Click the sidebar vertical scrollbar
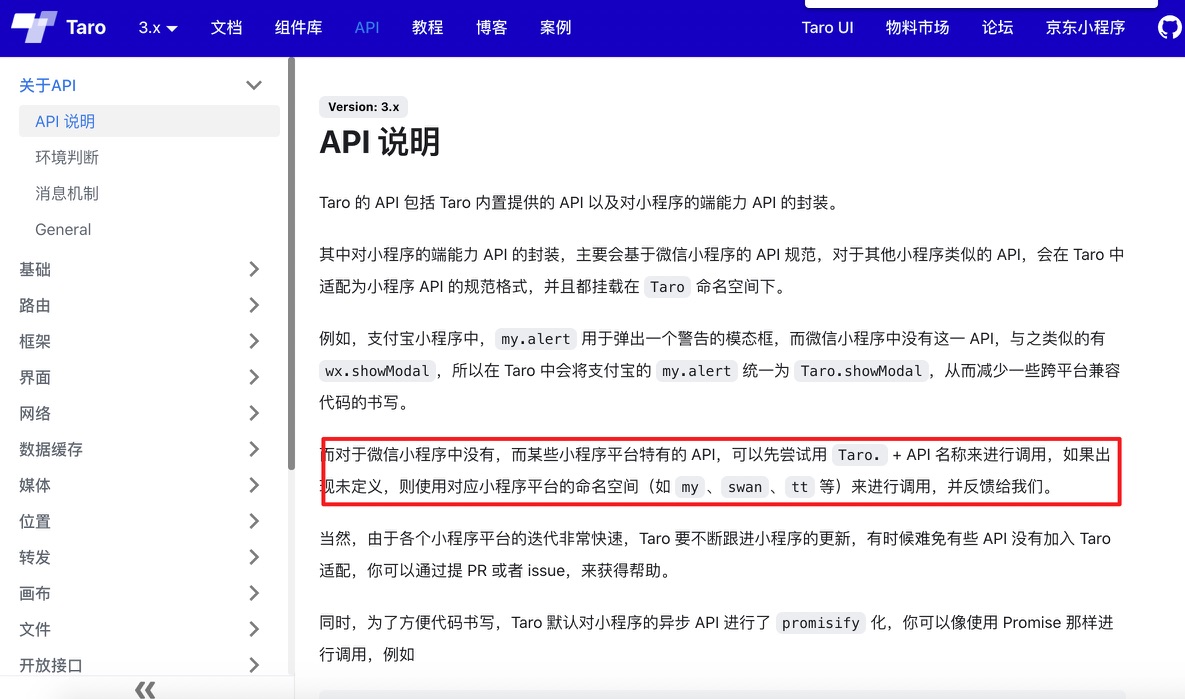 (291, 264)
